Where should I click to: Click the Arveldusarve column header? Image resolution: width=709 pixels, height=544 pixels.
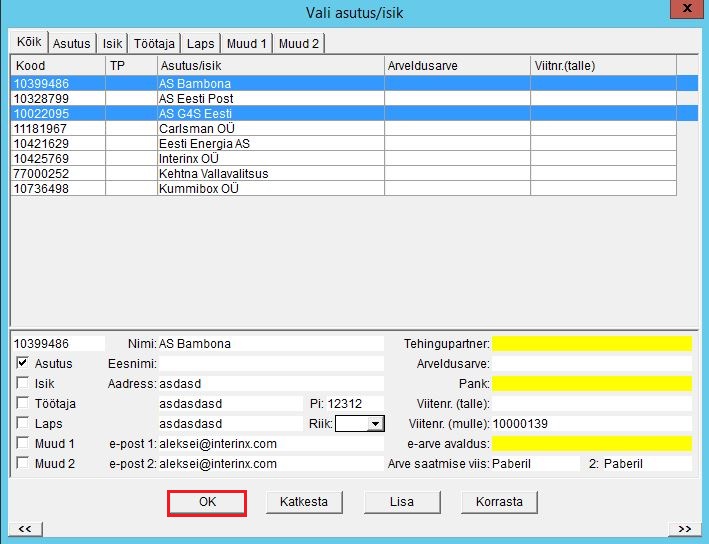457,66
